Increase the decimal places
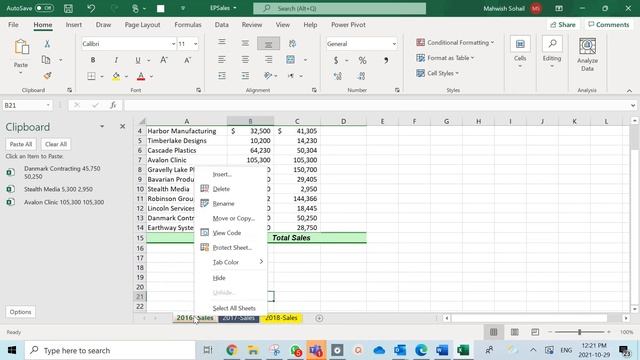This screenshot has height=360, width=640. (x=338, y=76)
